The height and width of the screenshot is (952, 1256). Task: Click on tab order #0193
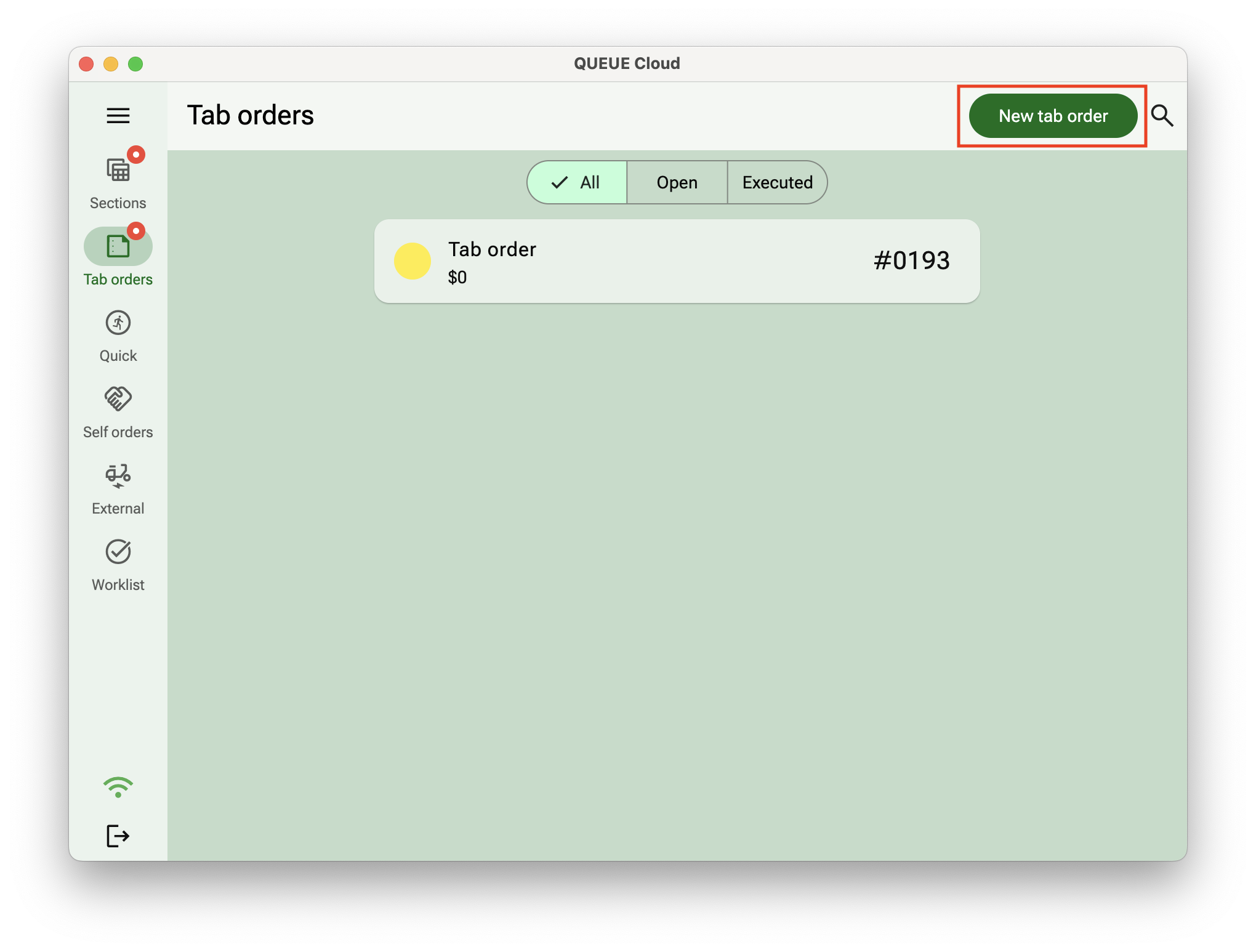click(677, 261)
